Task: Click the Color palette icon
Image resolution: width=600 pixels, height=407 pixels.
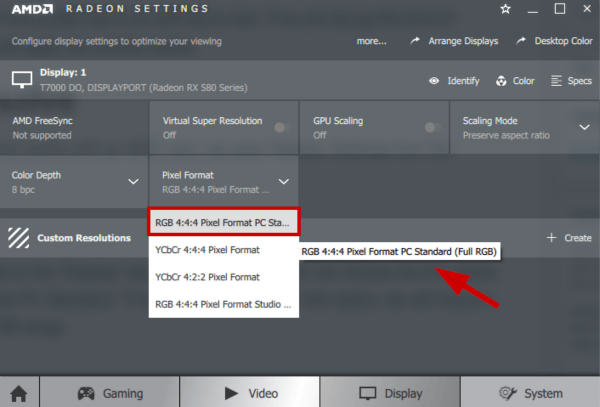Action: [x=501, y=81]
